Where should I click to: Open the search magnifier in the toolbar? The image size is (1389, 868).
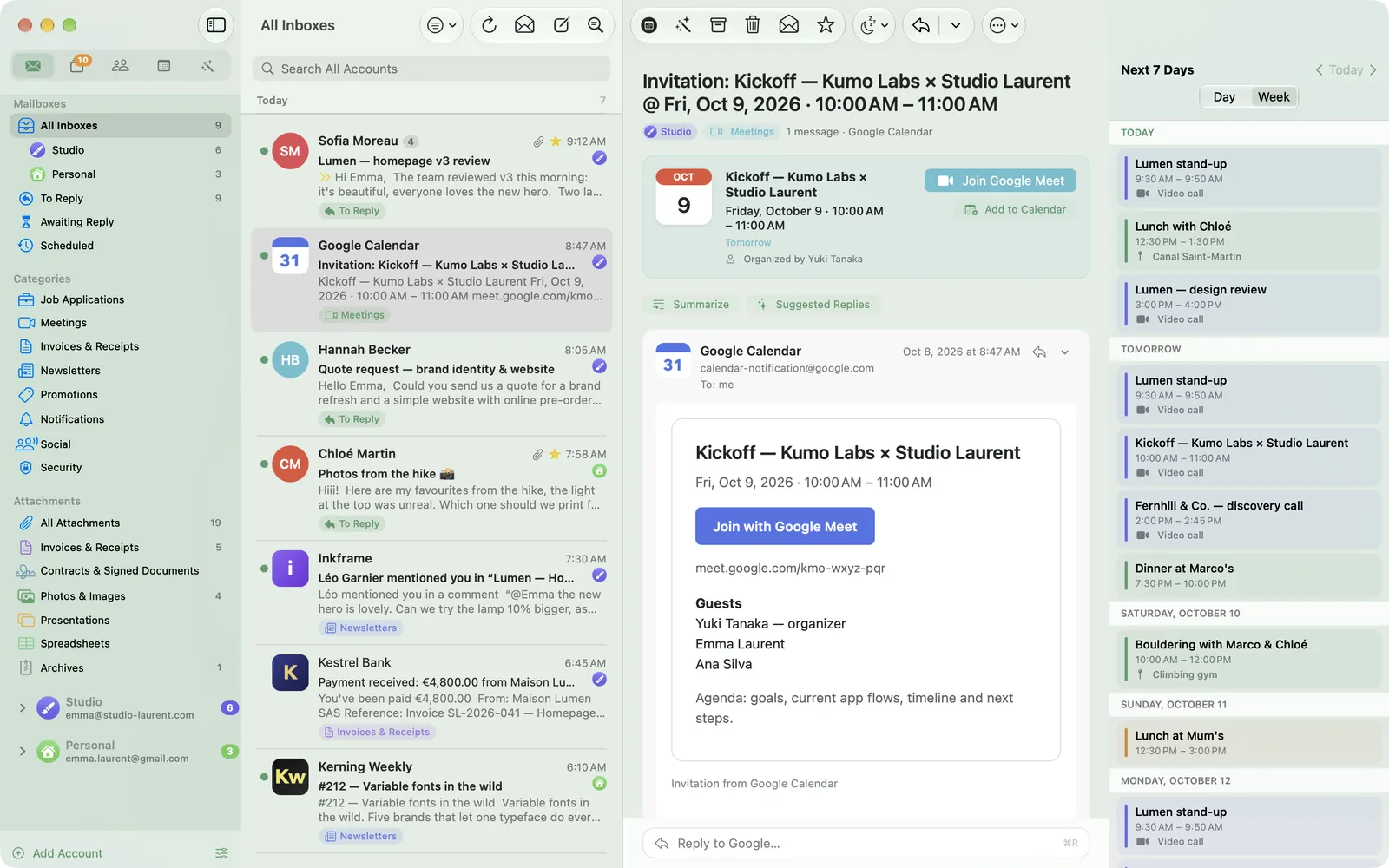596,25
